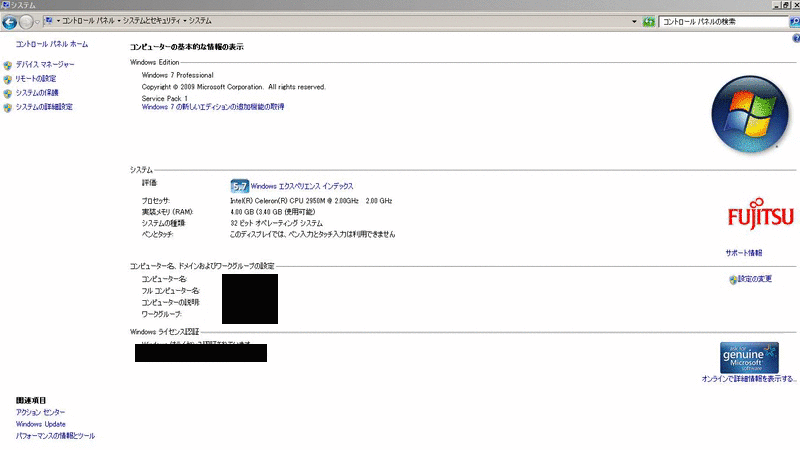The width and height of the screenshot is (800, 450).
Task: Open the address bar history dropdown arrow
Action: (634, 21)
